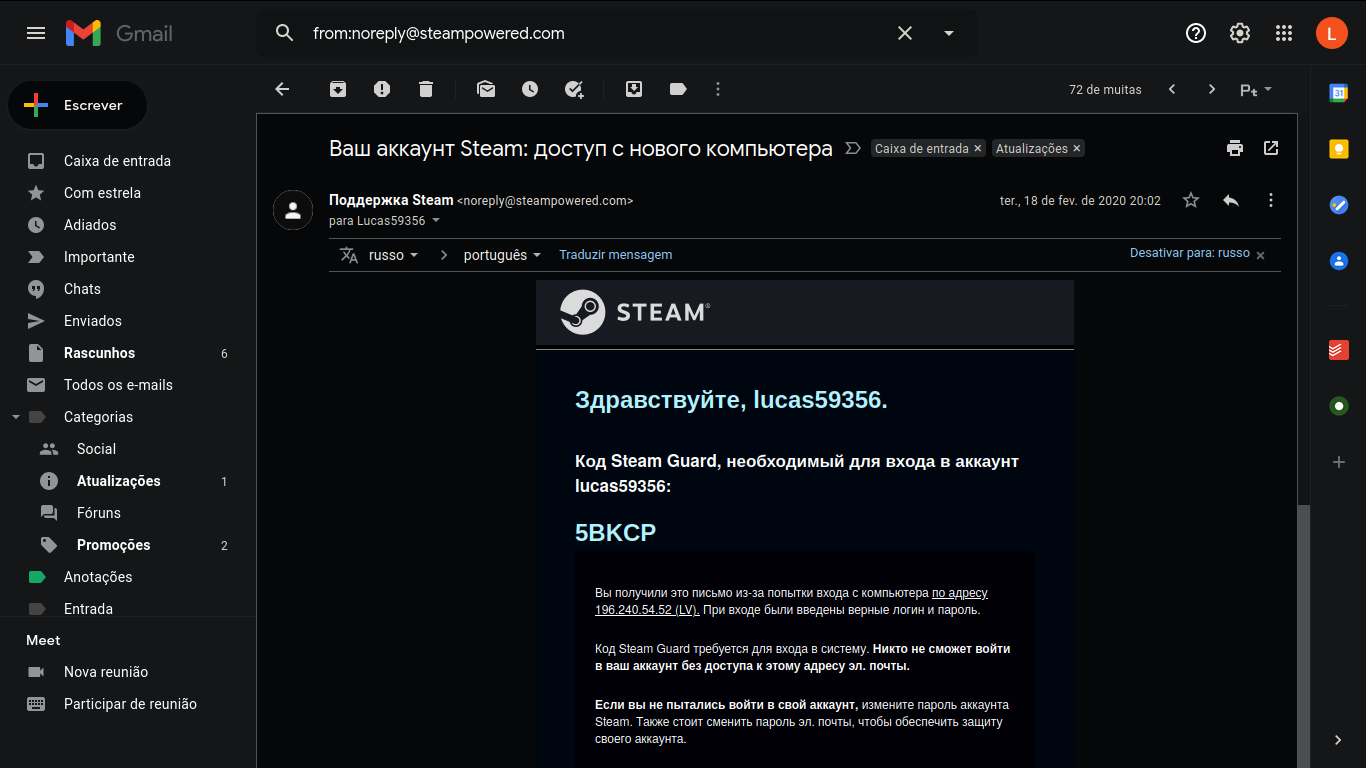Open the More actions toolbar menu
This screenshot has width=1366, height=768.
718,89
